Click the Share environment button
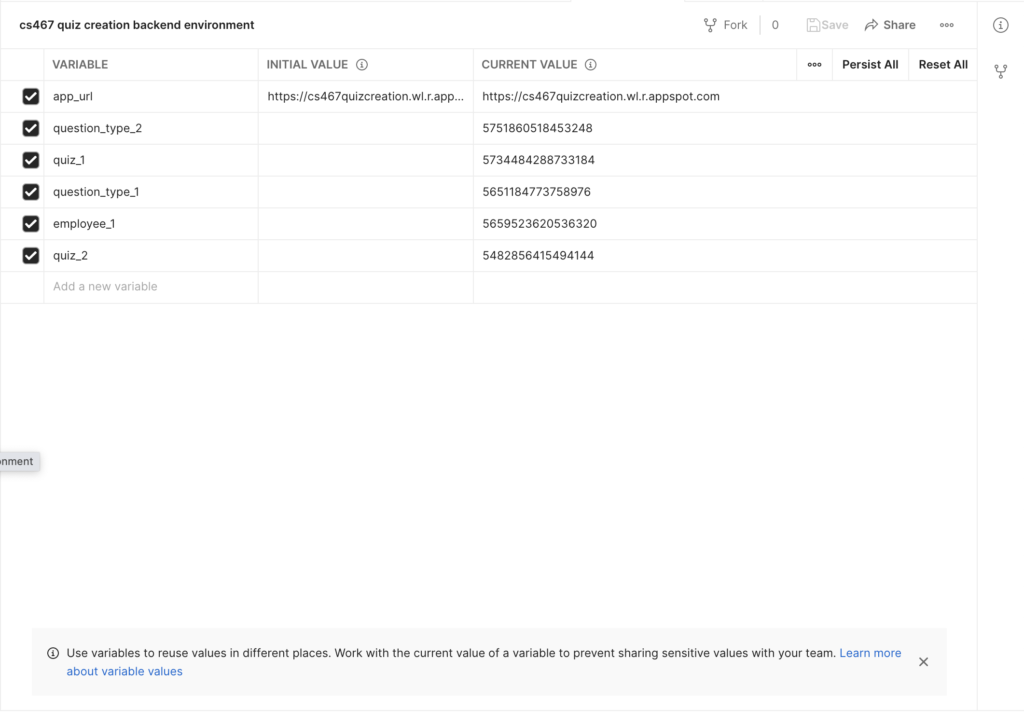1024x712 pixels. click(889, 25)
